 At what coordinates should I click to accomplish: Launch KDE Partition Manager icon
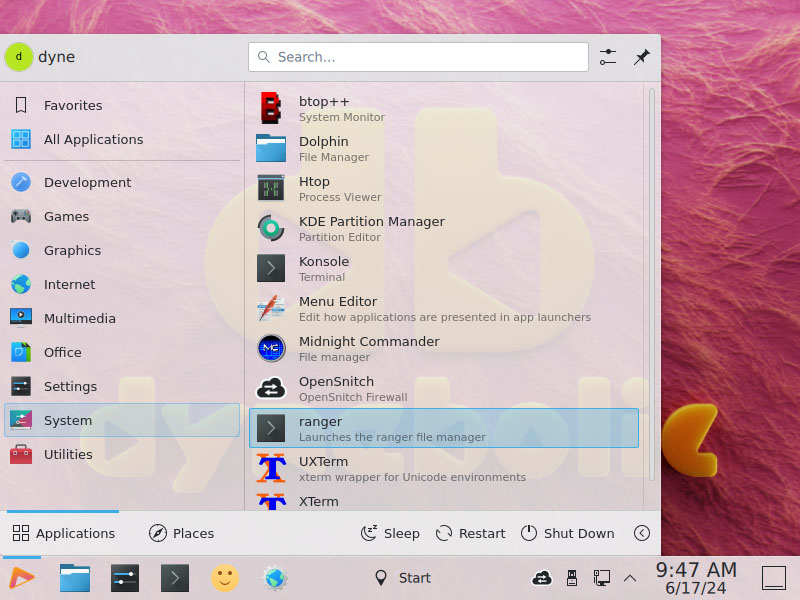pyautogui.click(x=270, y=228)
